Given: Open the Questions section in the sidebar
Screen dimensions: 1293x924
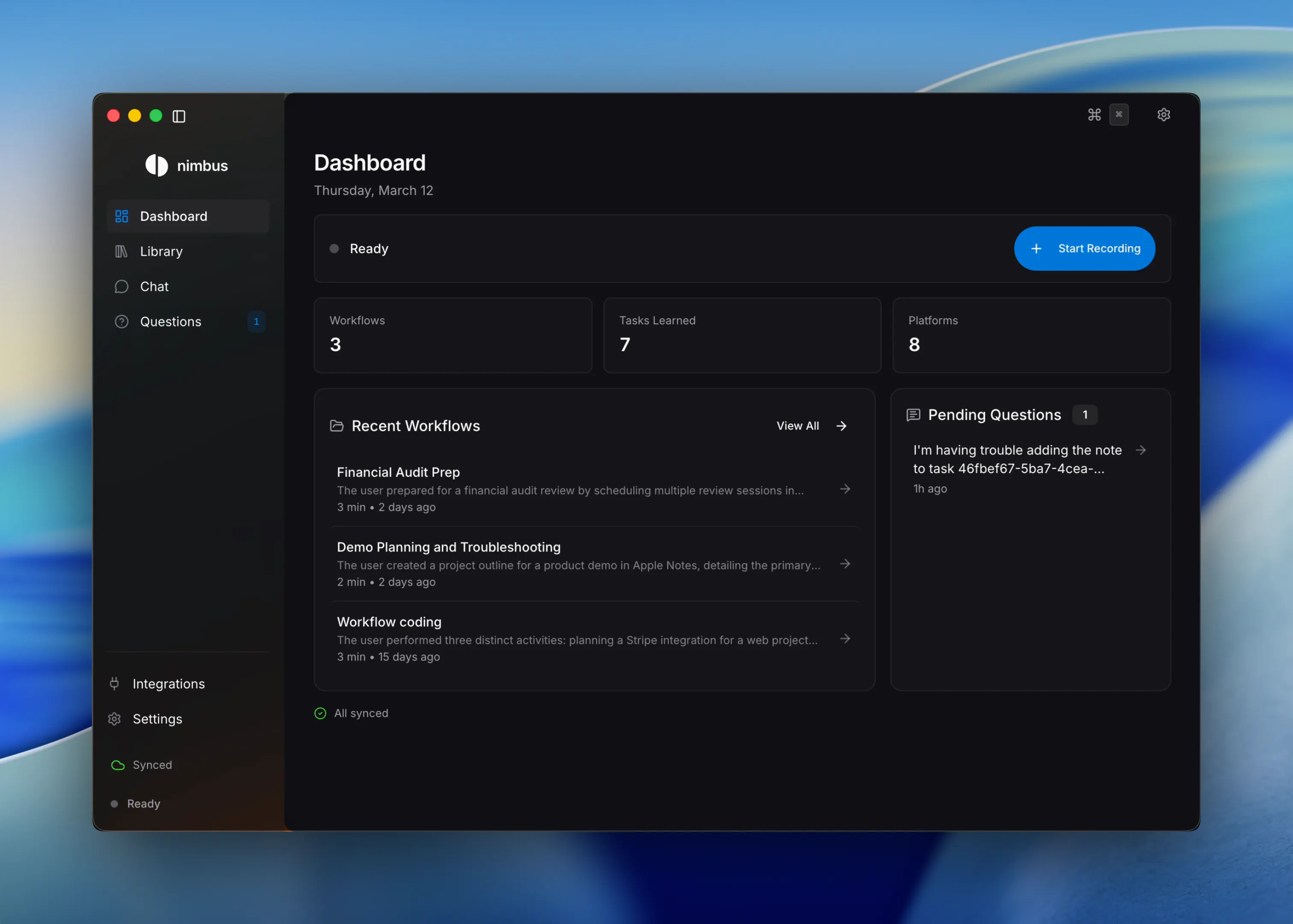Looking at the screenshot, I should pyautogui.click(x=188, y=322).
